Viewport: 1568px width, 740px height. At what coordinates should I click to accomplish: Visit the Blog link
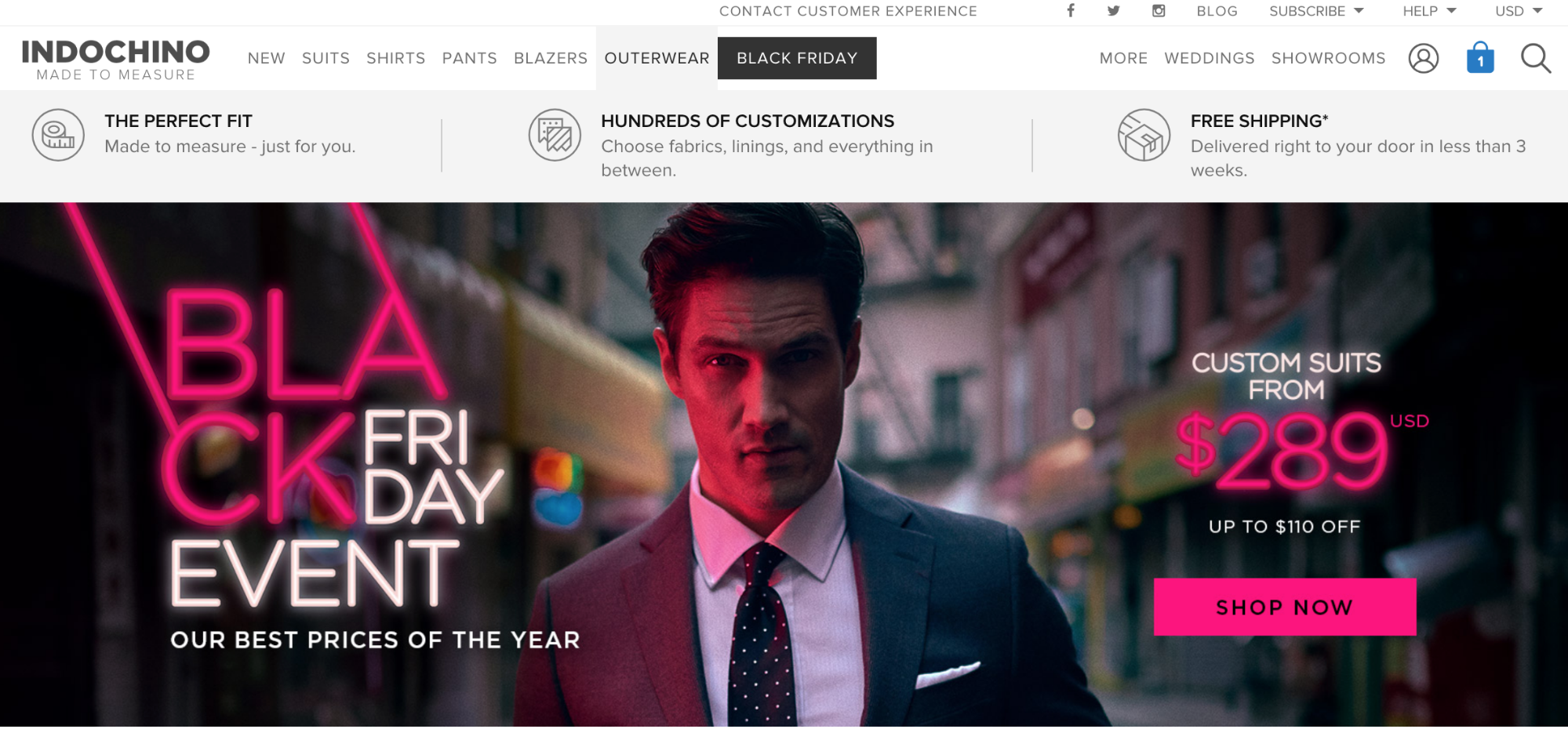pyautogui.click(x=1217, y=11)
